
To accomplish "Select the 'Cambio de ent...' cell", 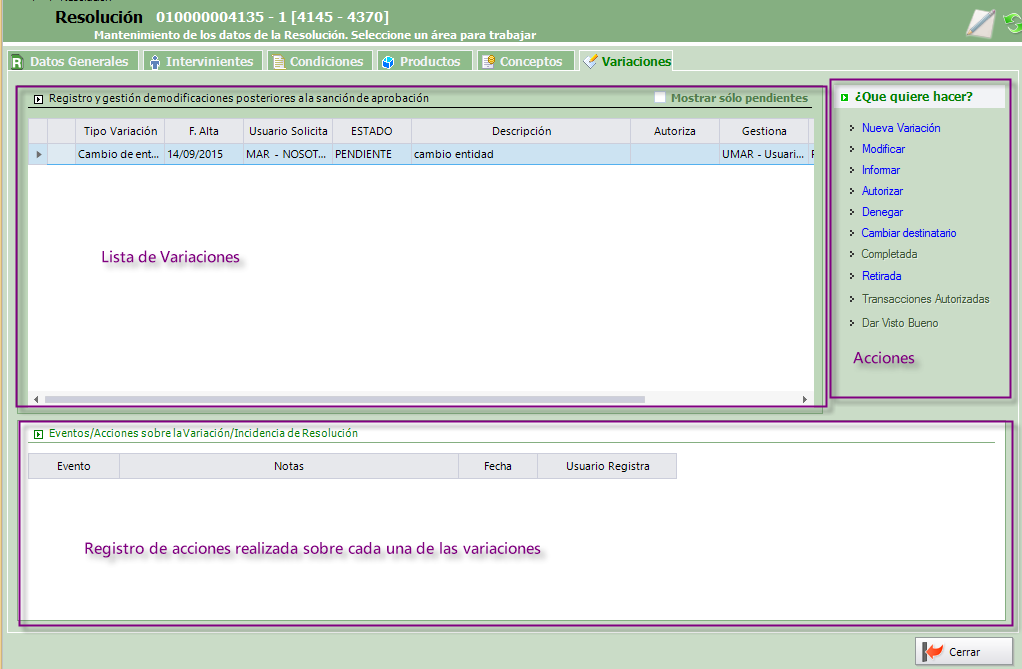I will (120, 155).
